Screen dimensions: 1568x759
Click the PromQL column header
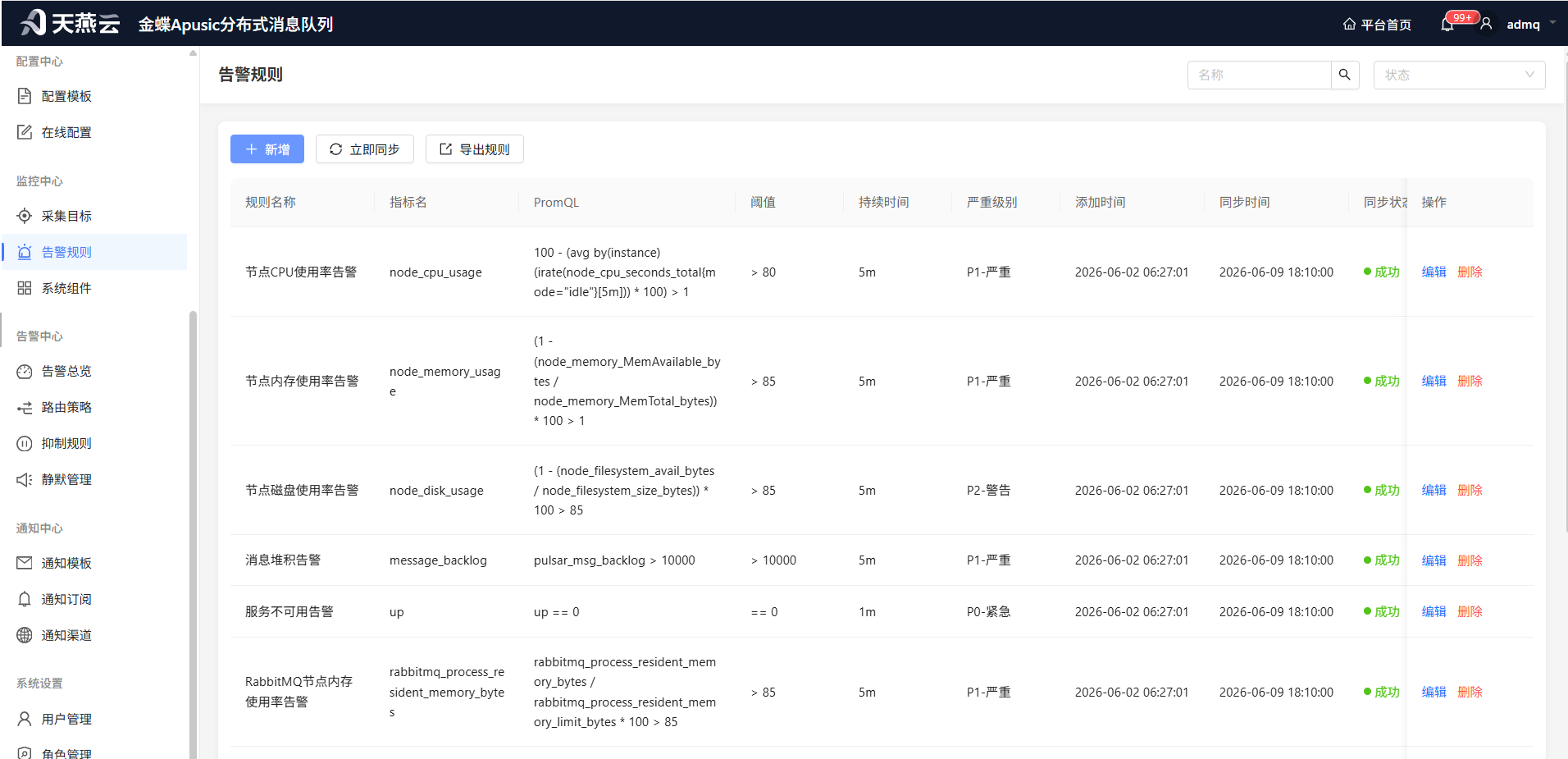coord(556,202)
